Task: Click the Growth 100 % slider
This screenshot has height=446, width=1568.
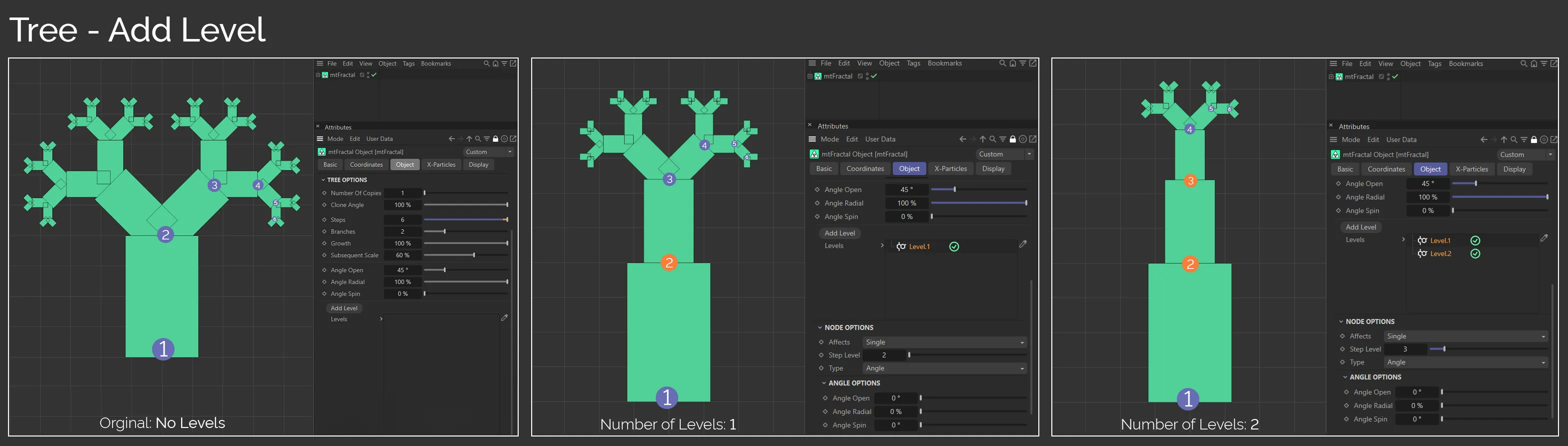Action: tap(466, 243)
